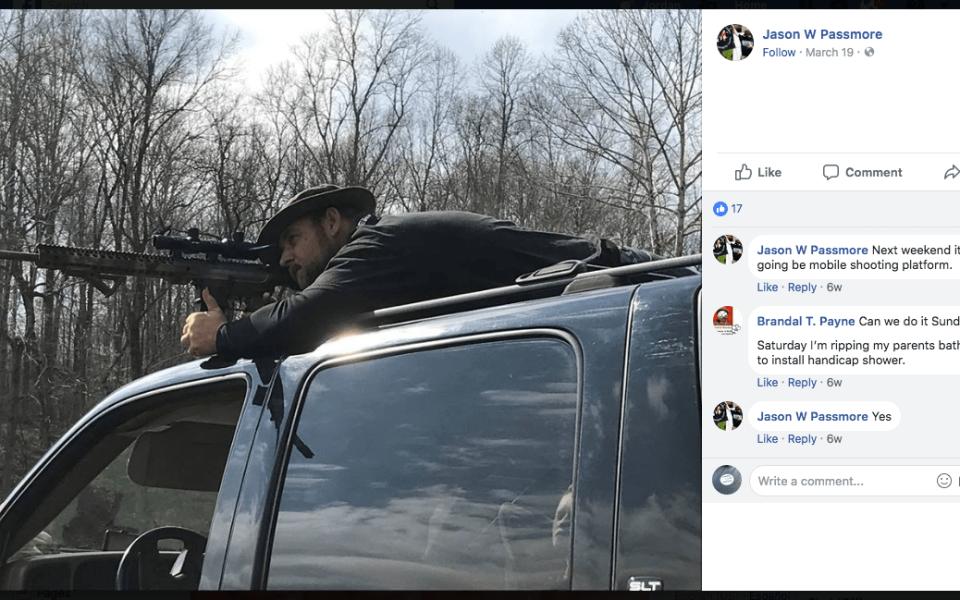Open Brandal T. Payne's profile name link
The height and width of the screenshot is (600, 960).
click(x=806, y=321)
